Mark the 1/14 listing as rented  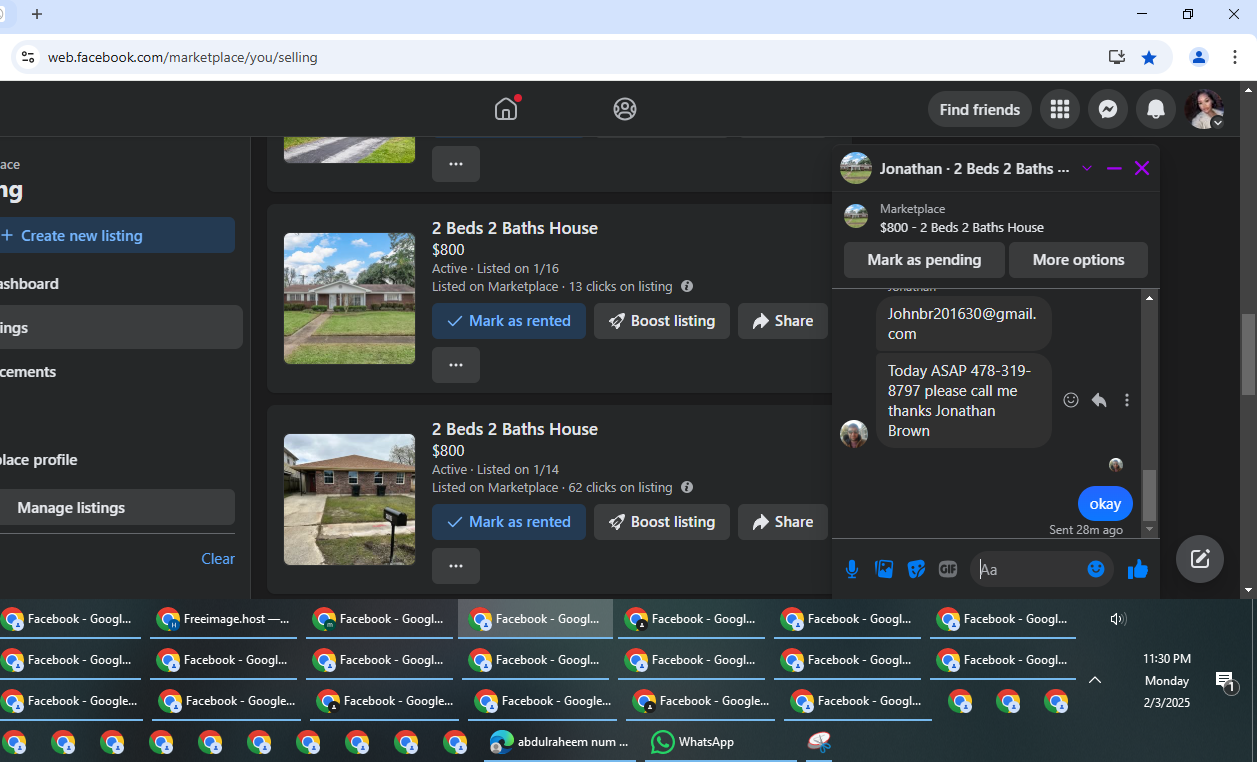tap(509, 522)
